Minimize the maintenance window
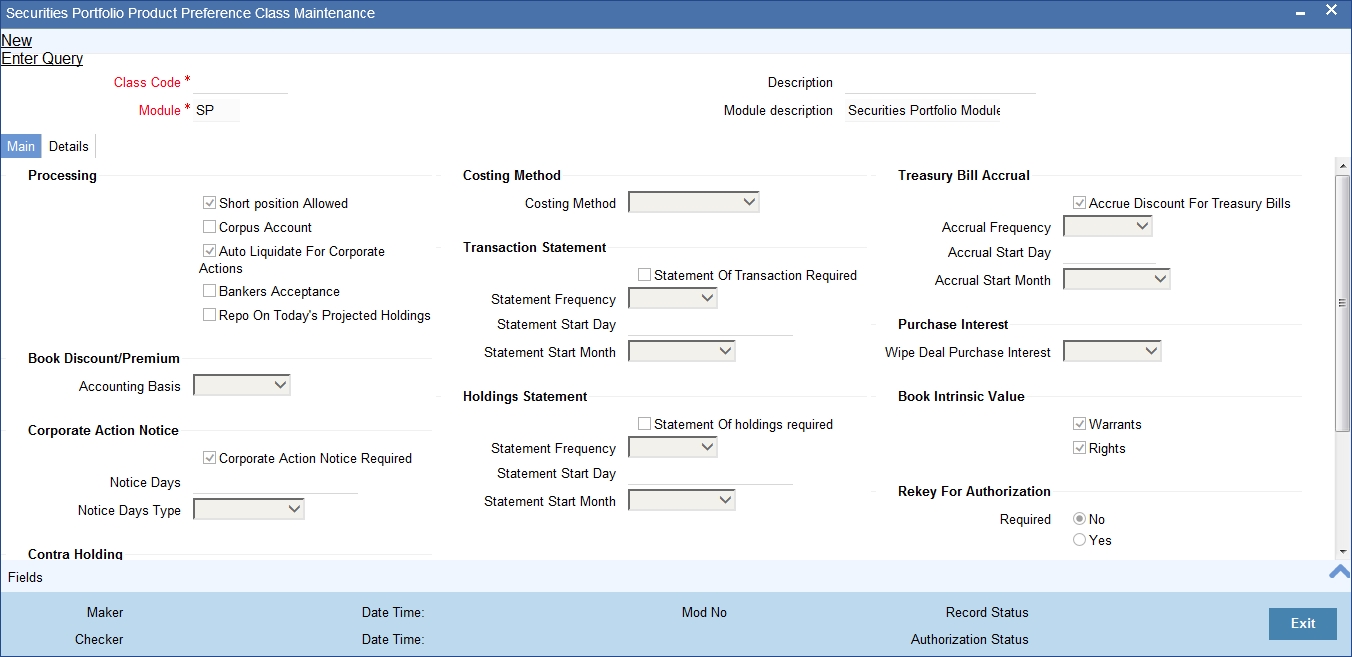The image size is (1352, 657). (x=1300, y=13)
